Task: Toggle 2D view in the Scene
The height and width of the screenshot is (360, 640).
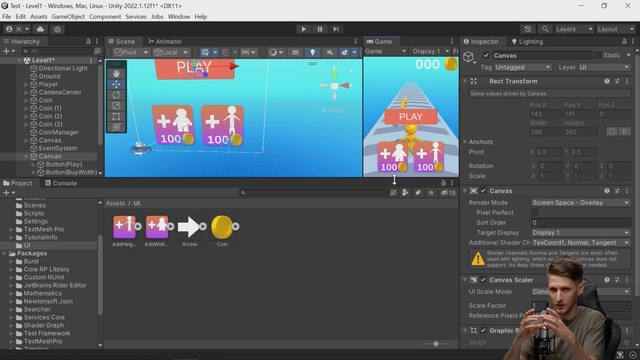Action: pos(295,52)
